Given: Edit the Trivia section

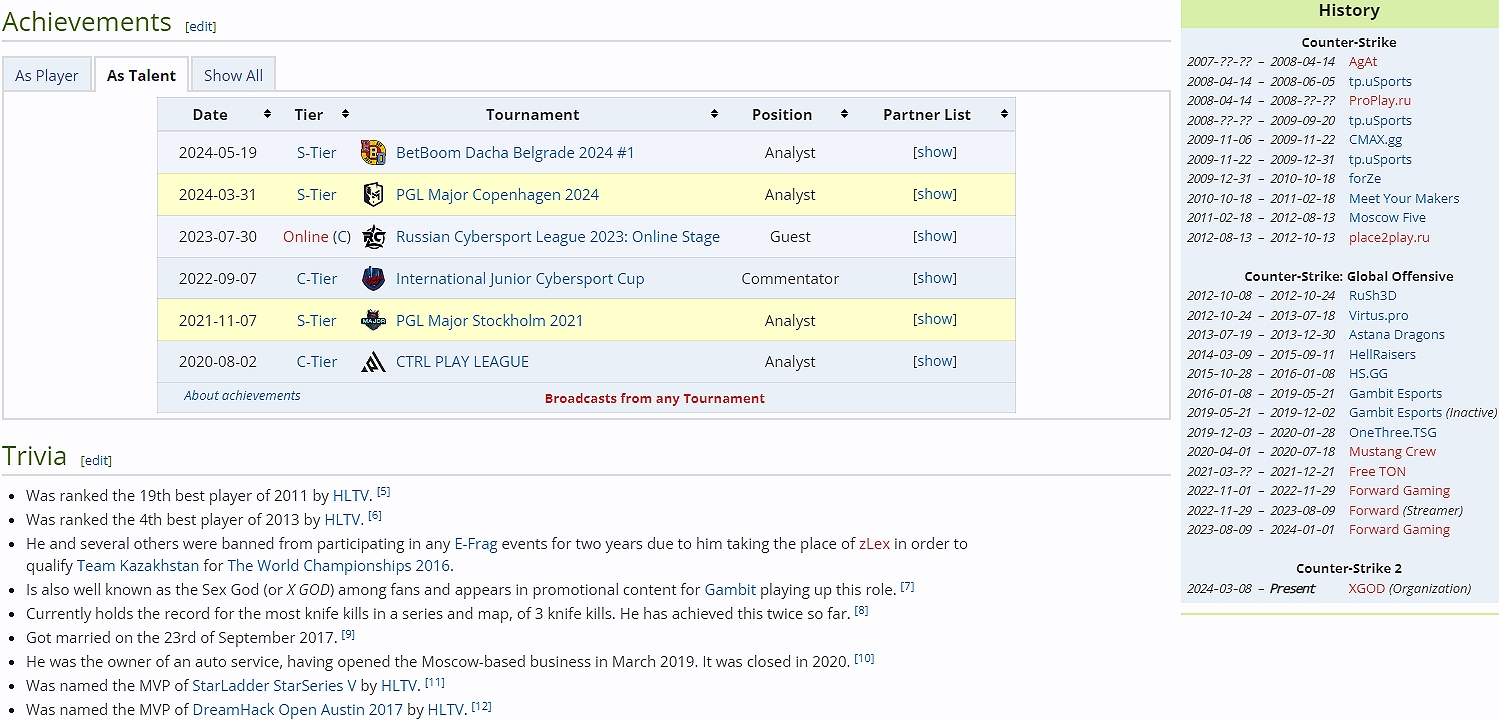Looking at the screenshot, I should pos(96,461).
